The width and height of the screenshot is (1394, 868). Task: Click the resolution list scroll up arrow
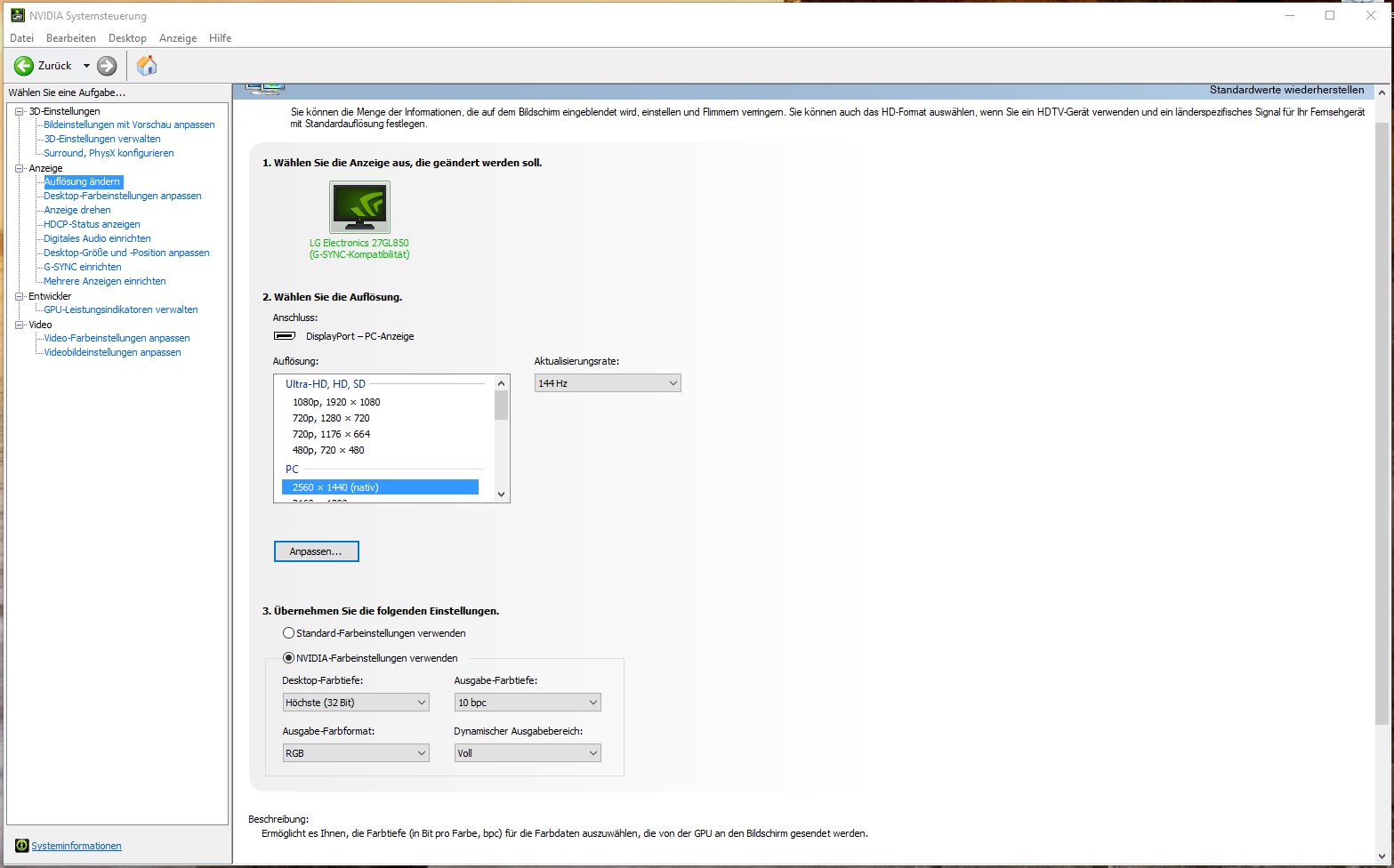pyautogui.click(x=502, y=383)
